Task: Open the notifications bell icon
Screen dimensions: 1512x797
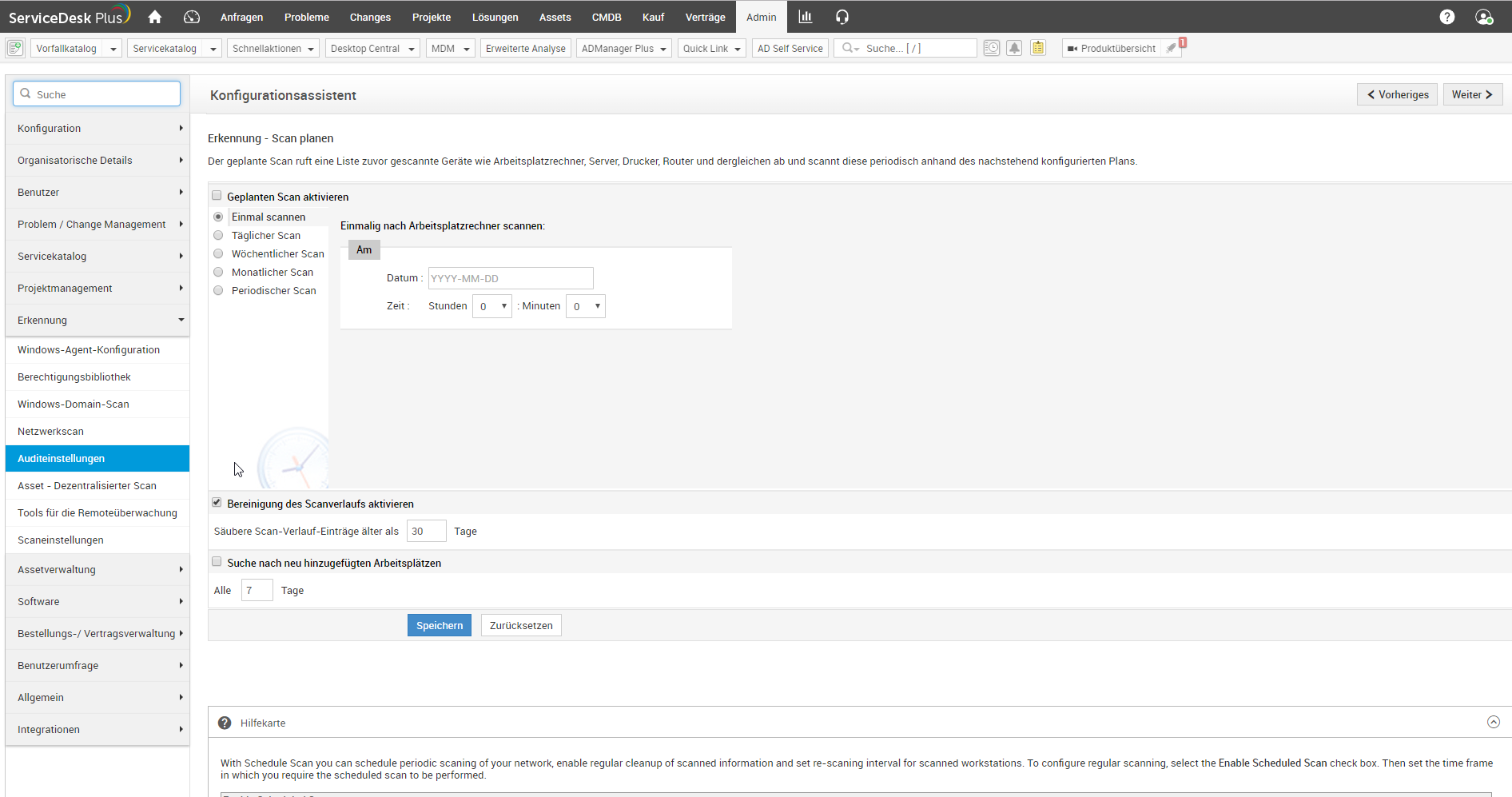Action: coord(1014,48)
